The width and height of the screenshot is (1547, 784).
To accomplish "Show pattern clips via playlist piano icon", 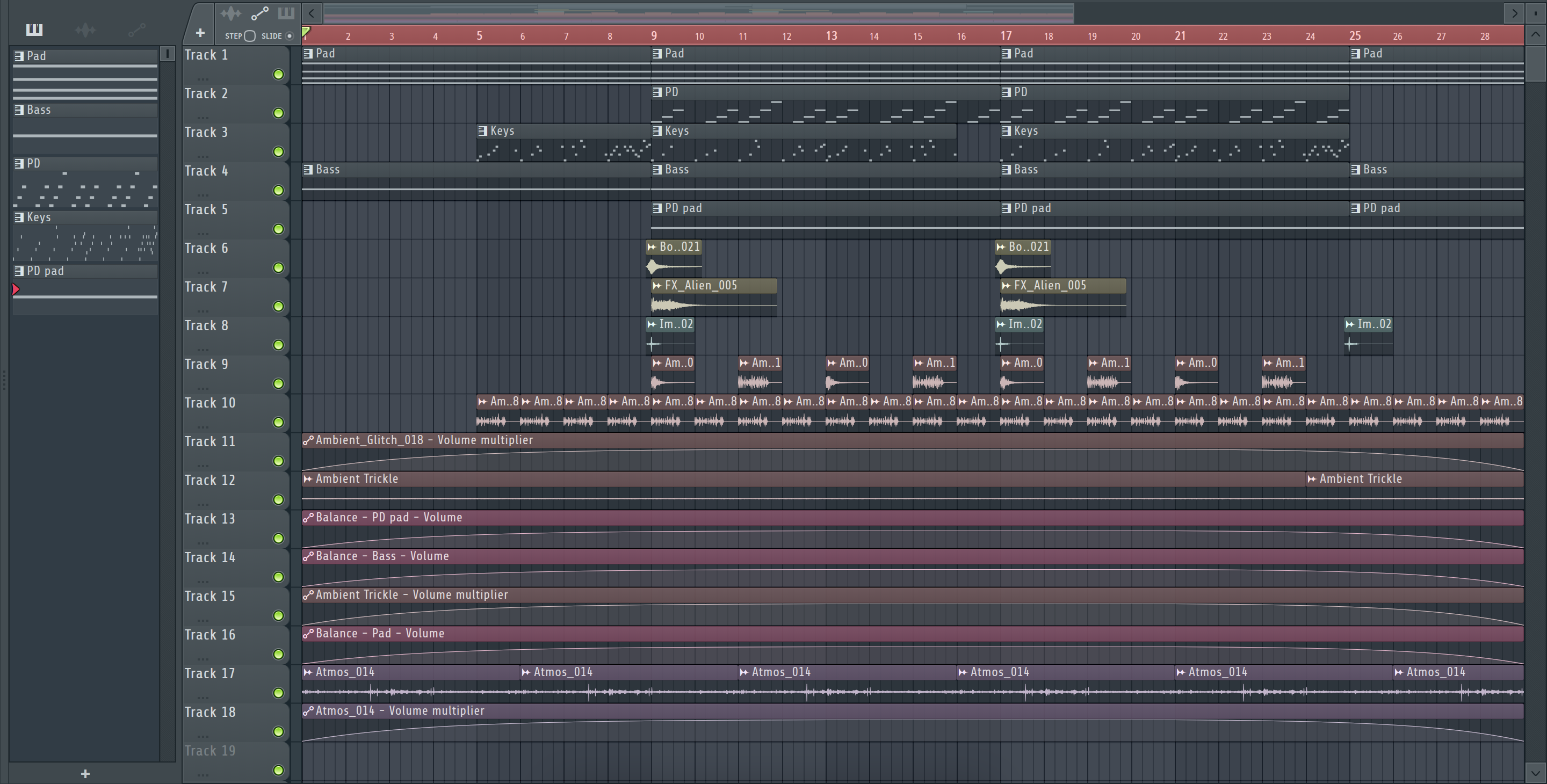I will [286, 13].
